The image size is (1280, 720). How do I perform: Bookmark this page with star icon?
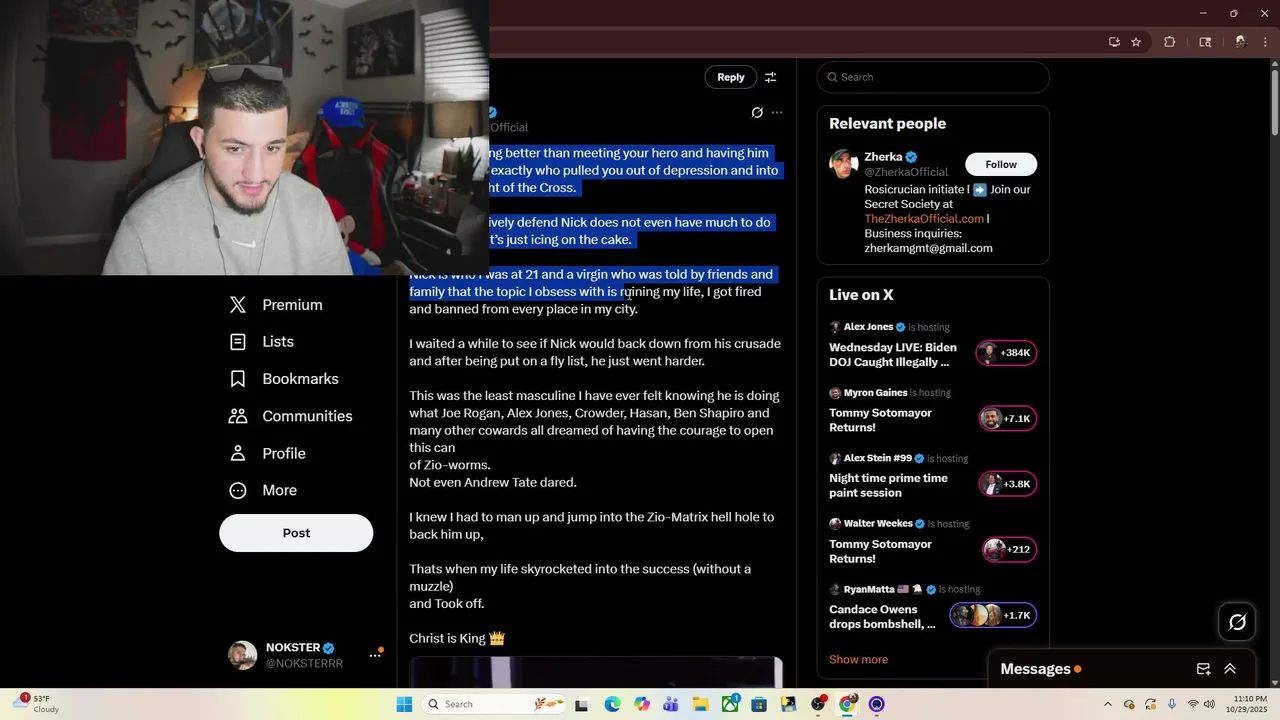[x=1136, y=42]
